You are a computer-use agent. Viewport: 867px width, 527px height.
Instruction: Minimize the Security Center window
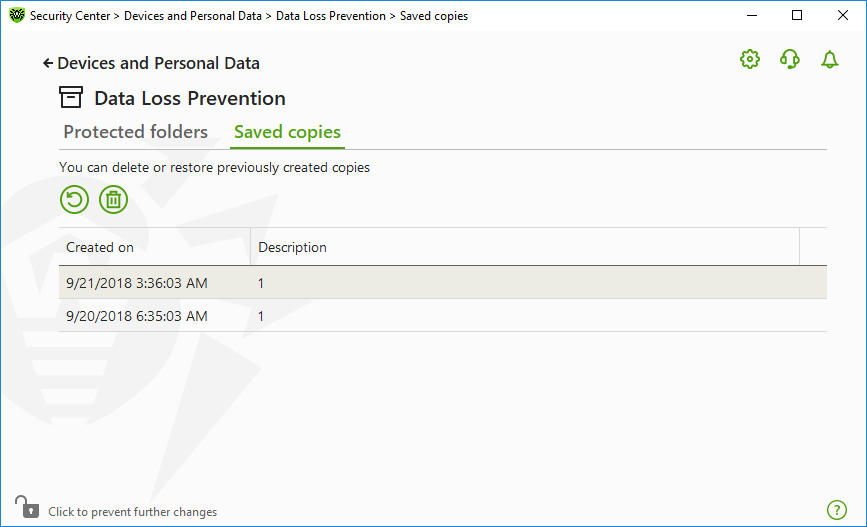click(x=752, y=15)
